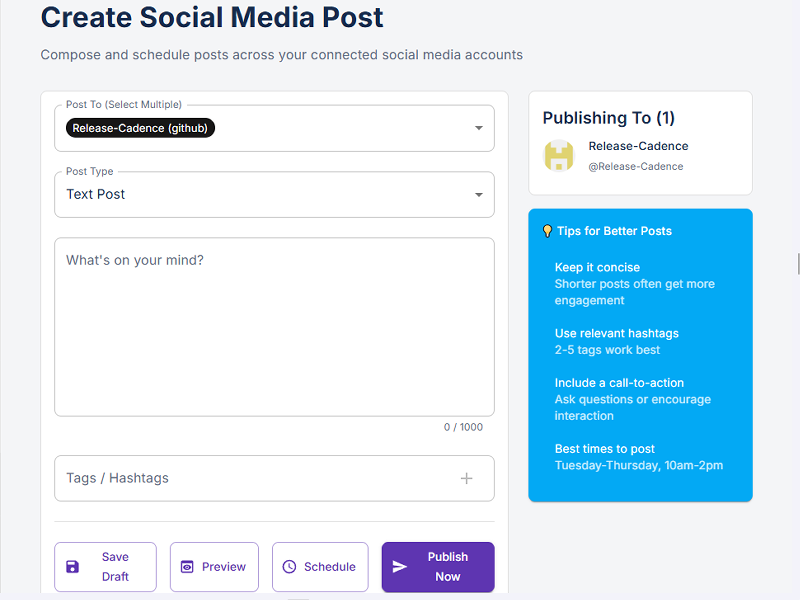Click the Preview button

[x=214, y=566]
